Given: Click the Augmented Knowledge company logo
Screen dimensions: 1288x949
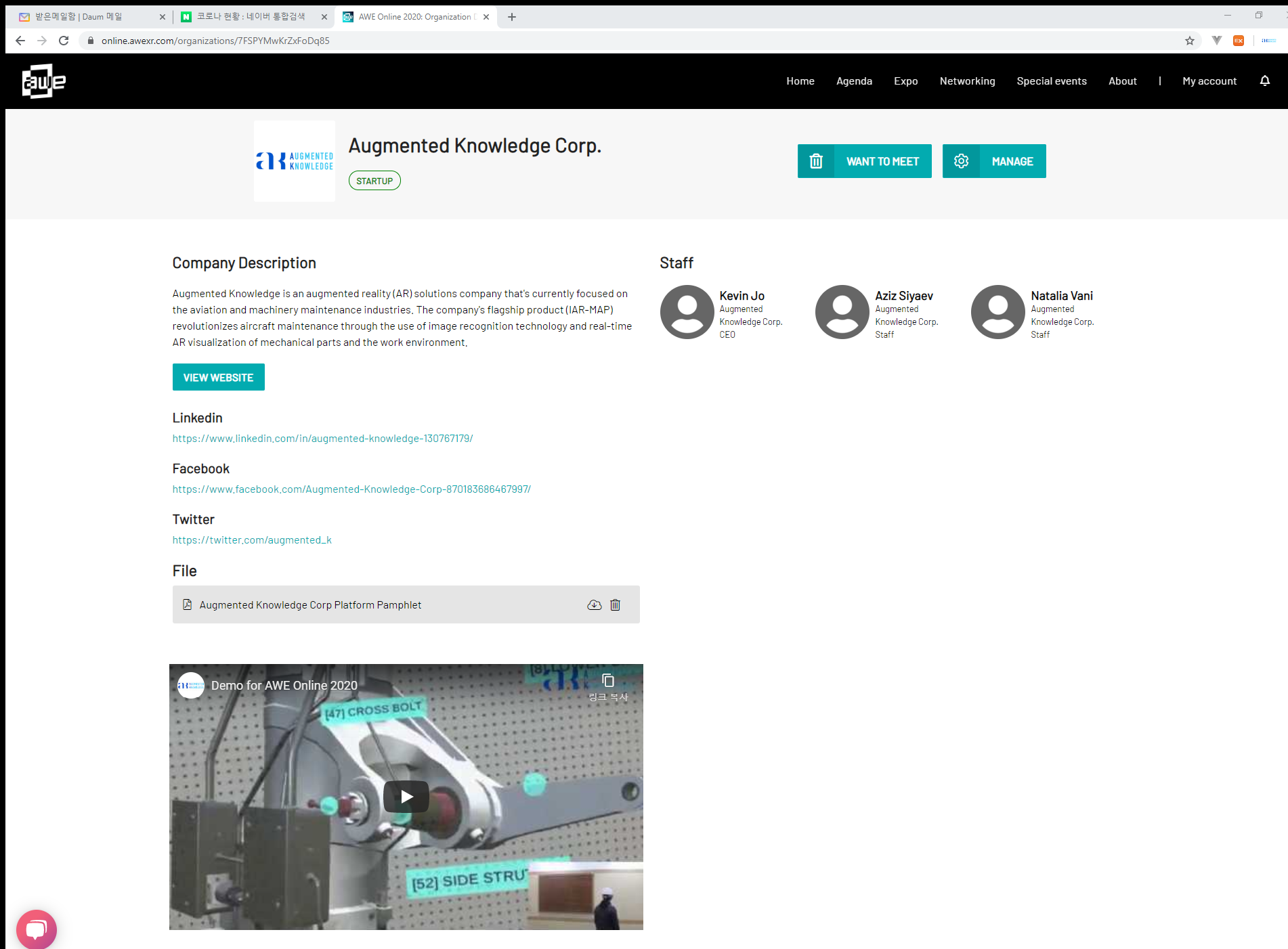Looking at the screenshot, I should coord(295,161).
